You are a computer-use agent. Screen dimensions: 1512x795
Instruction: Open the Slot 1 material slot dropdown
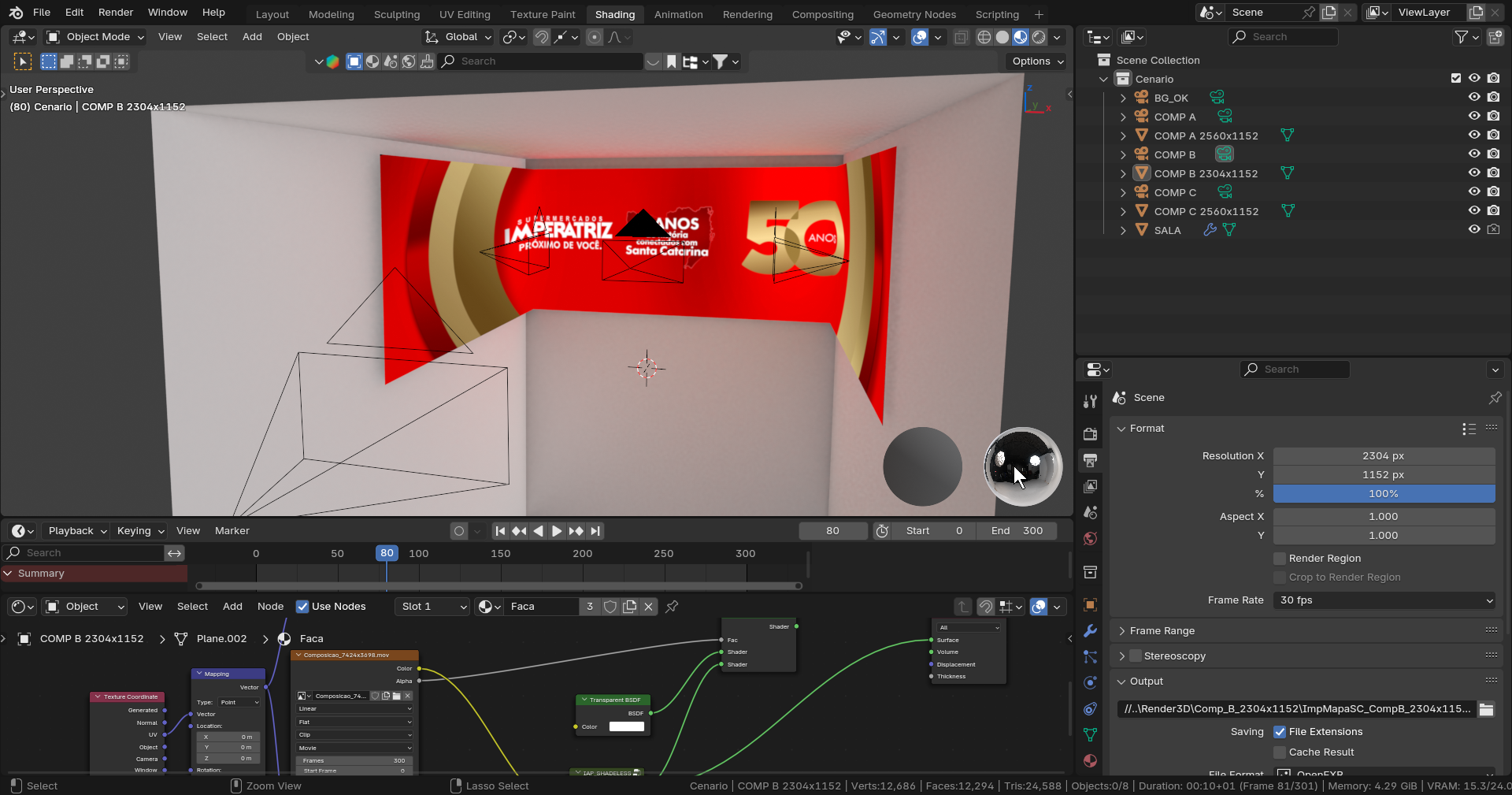(x=432, y=607)
